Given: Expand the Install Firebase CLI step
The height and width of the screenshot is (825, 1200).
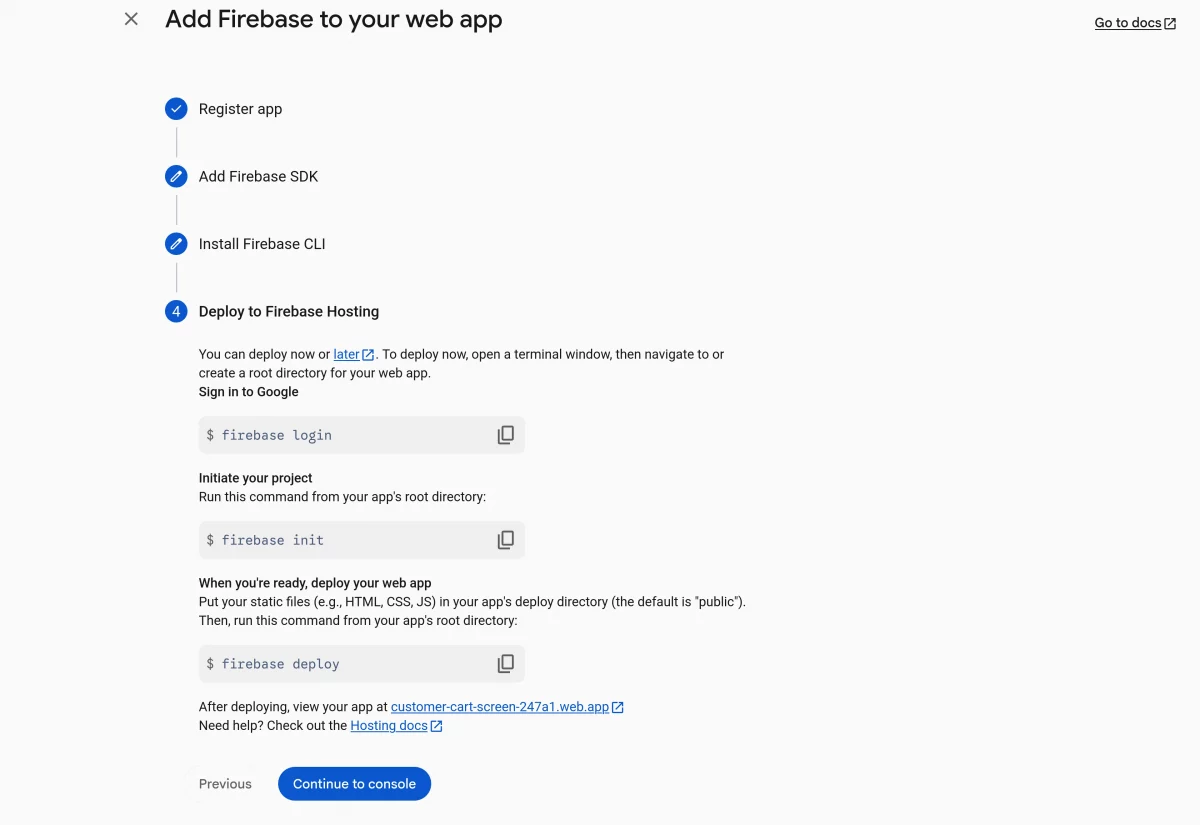Looking at the screenshot, I should tap(262, 244).
